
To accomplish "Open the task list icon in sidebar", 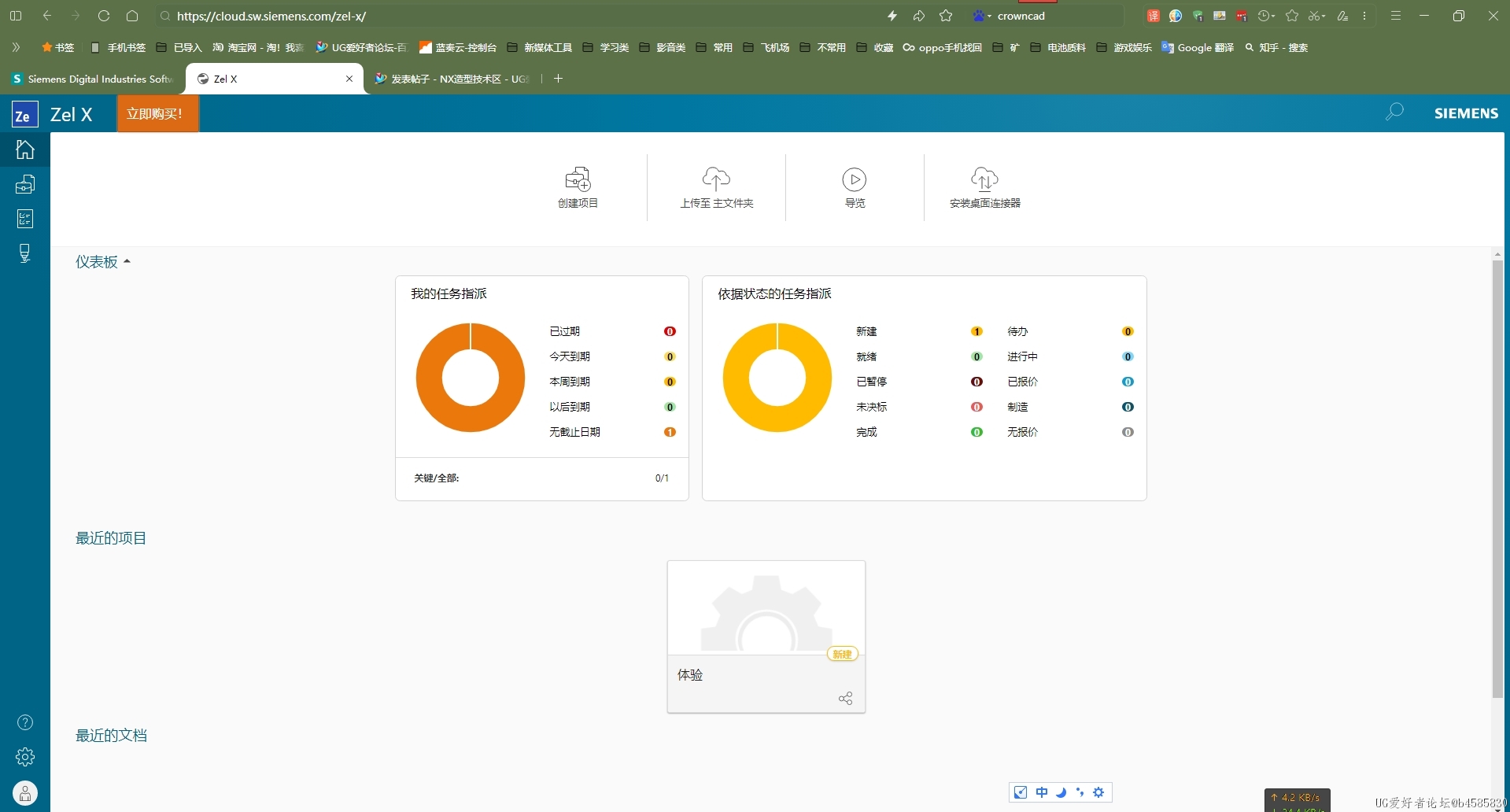I will pyautogui.click(x=25, y=219).
